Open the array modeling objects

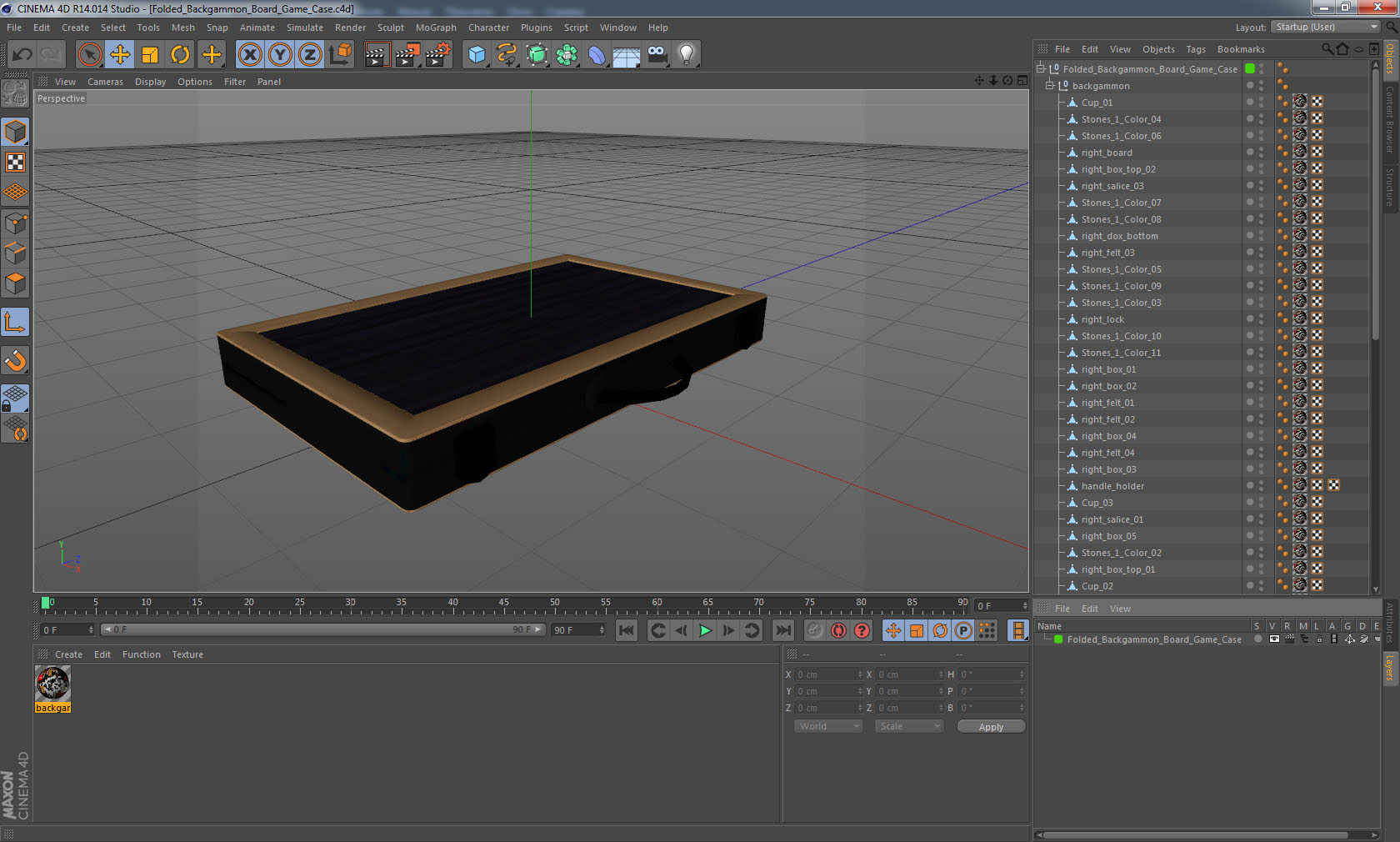tap(567, 55)
